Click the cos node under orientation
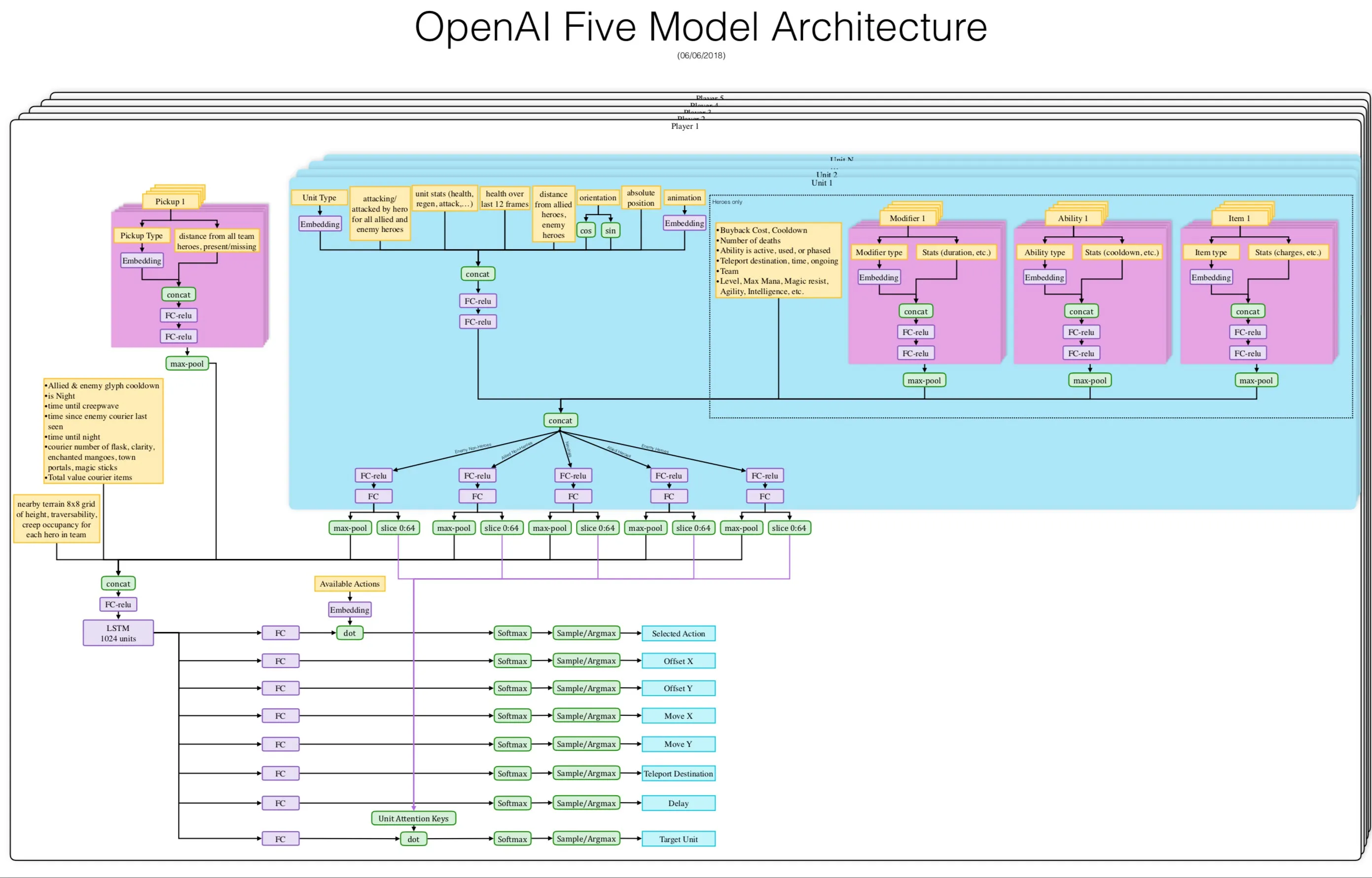Image resolution: width=1372 pixels, height=878 pixels. coord(585,230)
